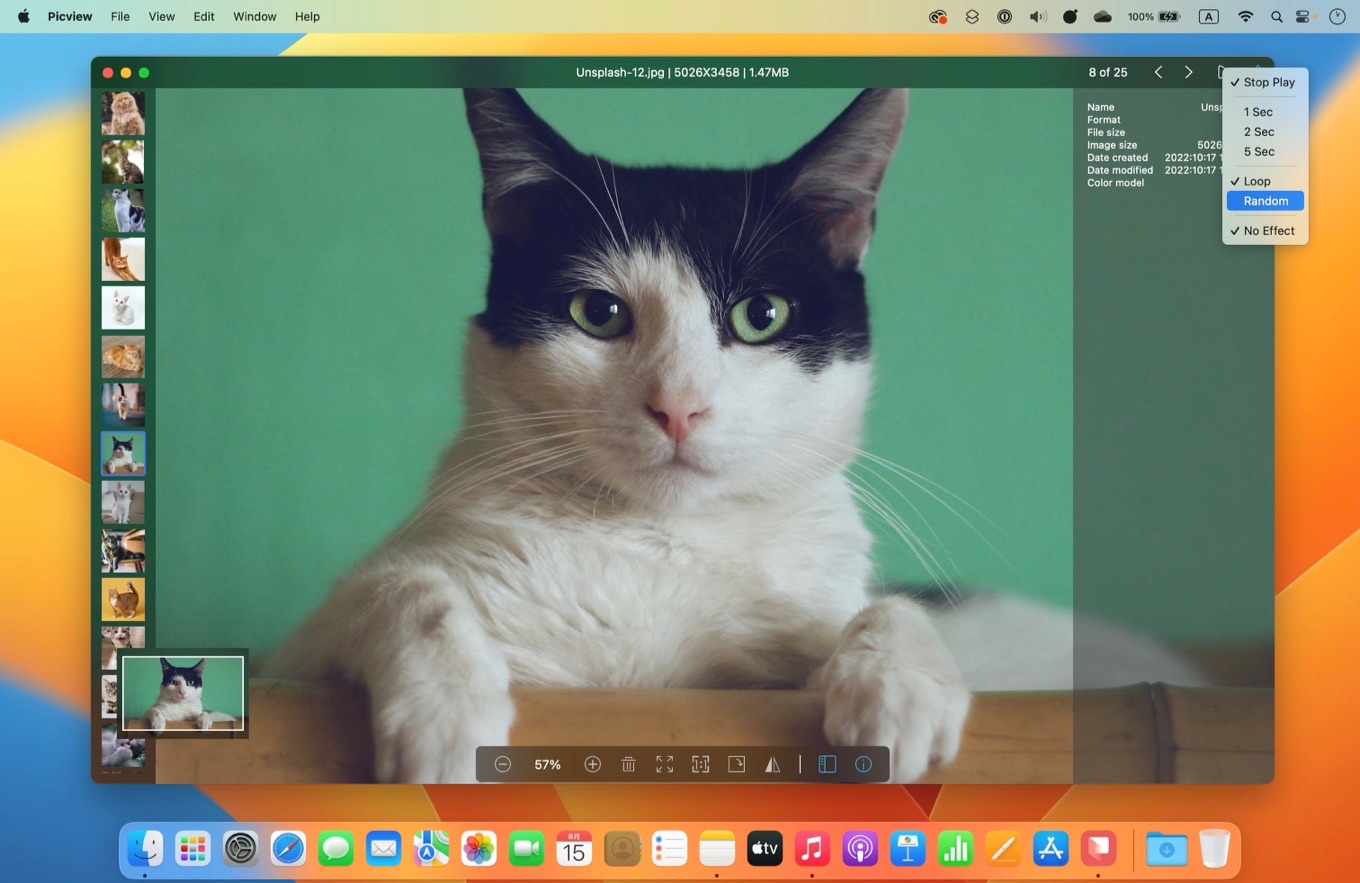
Task: Open the Apple menu
Action: tap(23, 16)
